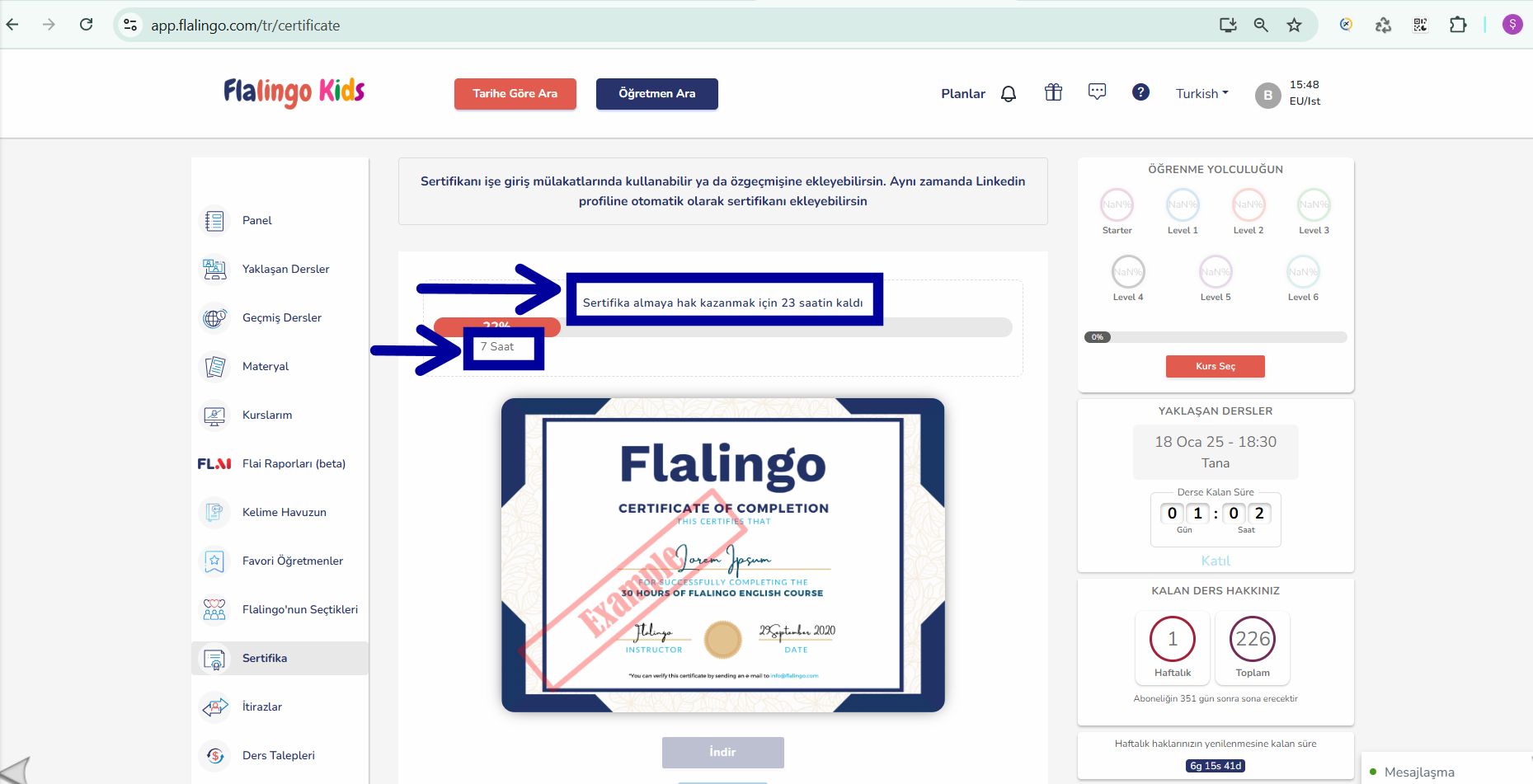Click the Level 6 progress circle
The image size is (1533, 784).
[1303, 271]
